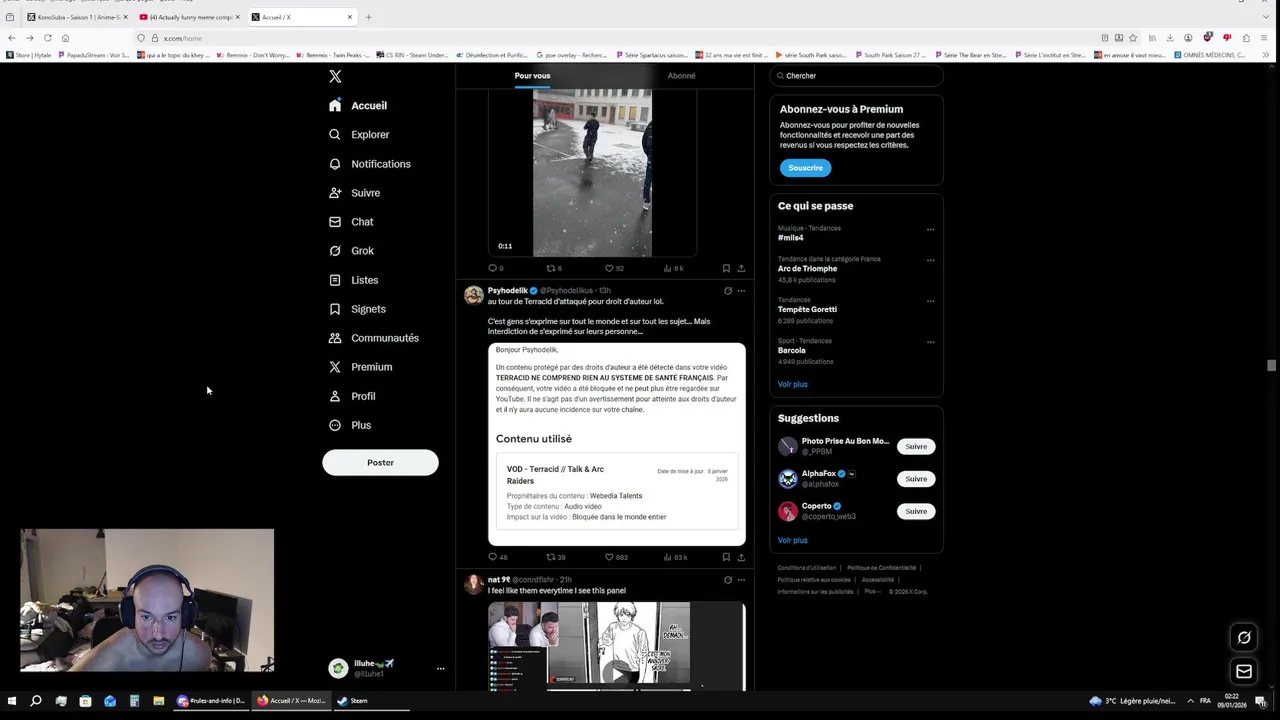Click the X logo in the sidebar
1280x720 pixels.
coord(335,76)
